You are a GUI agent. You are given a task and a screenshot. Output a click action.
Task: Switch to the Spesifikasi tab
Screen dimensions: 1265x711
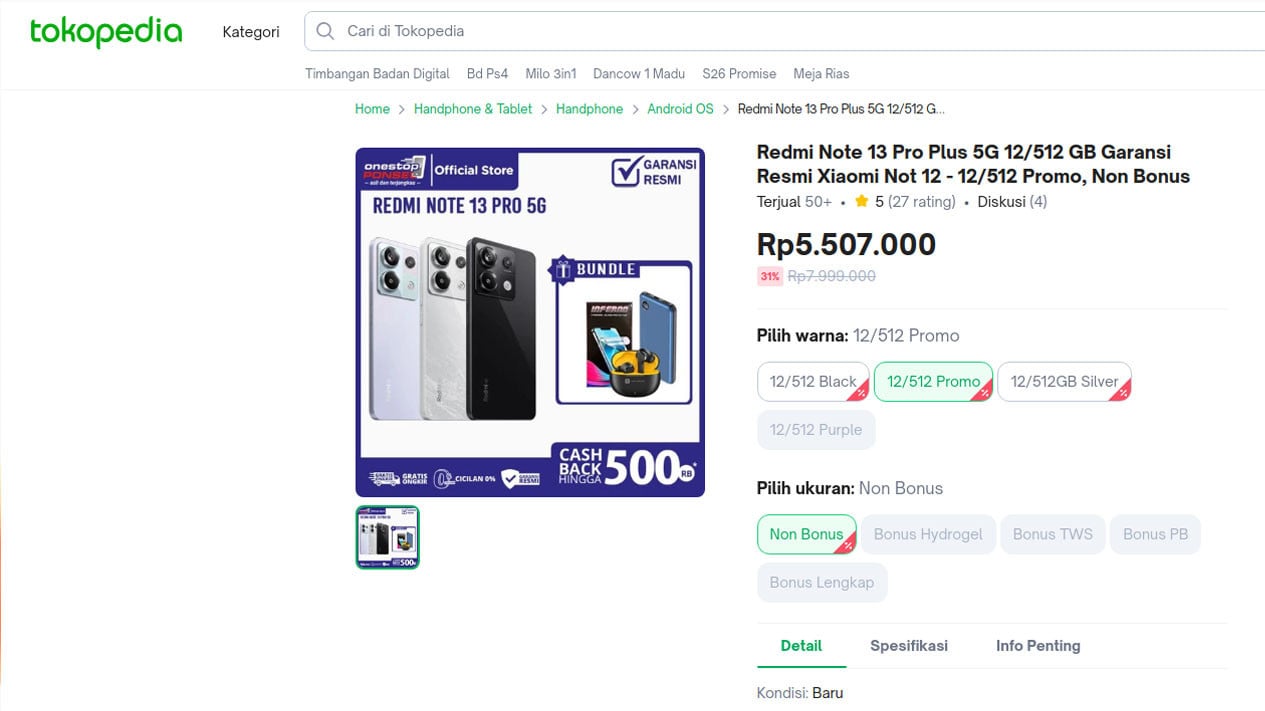909,646
